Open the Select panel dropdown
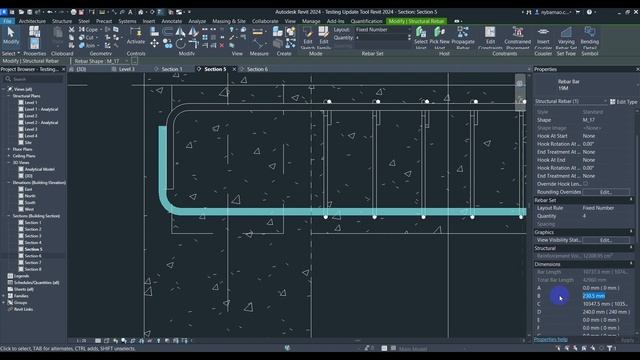Viewport: 640px width, 360px height. [11, 53]
